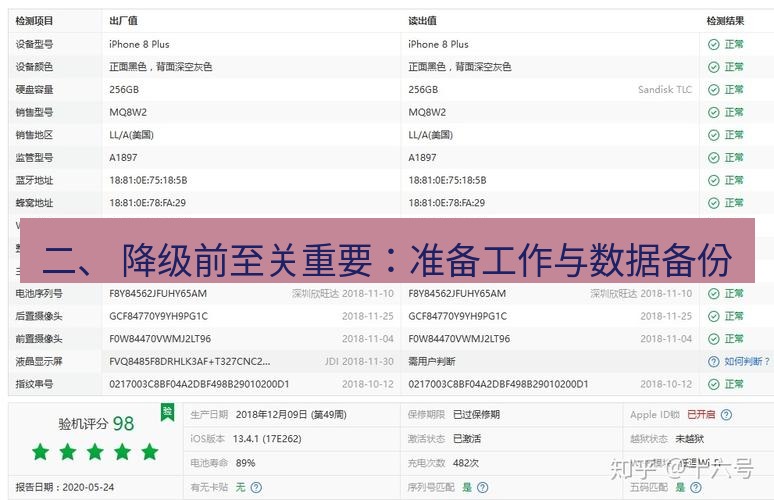774x500 pixels.
Task: Open help icon next to 序列号匹配
Action: click(x=483, y=488)
